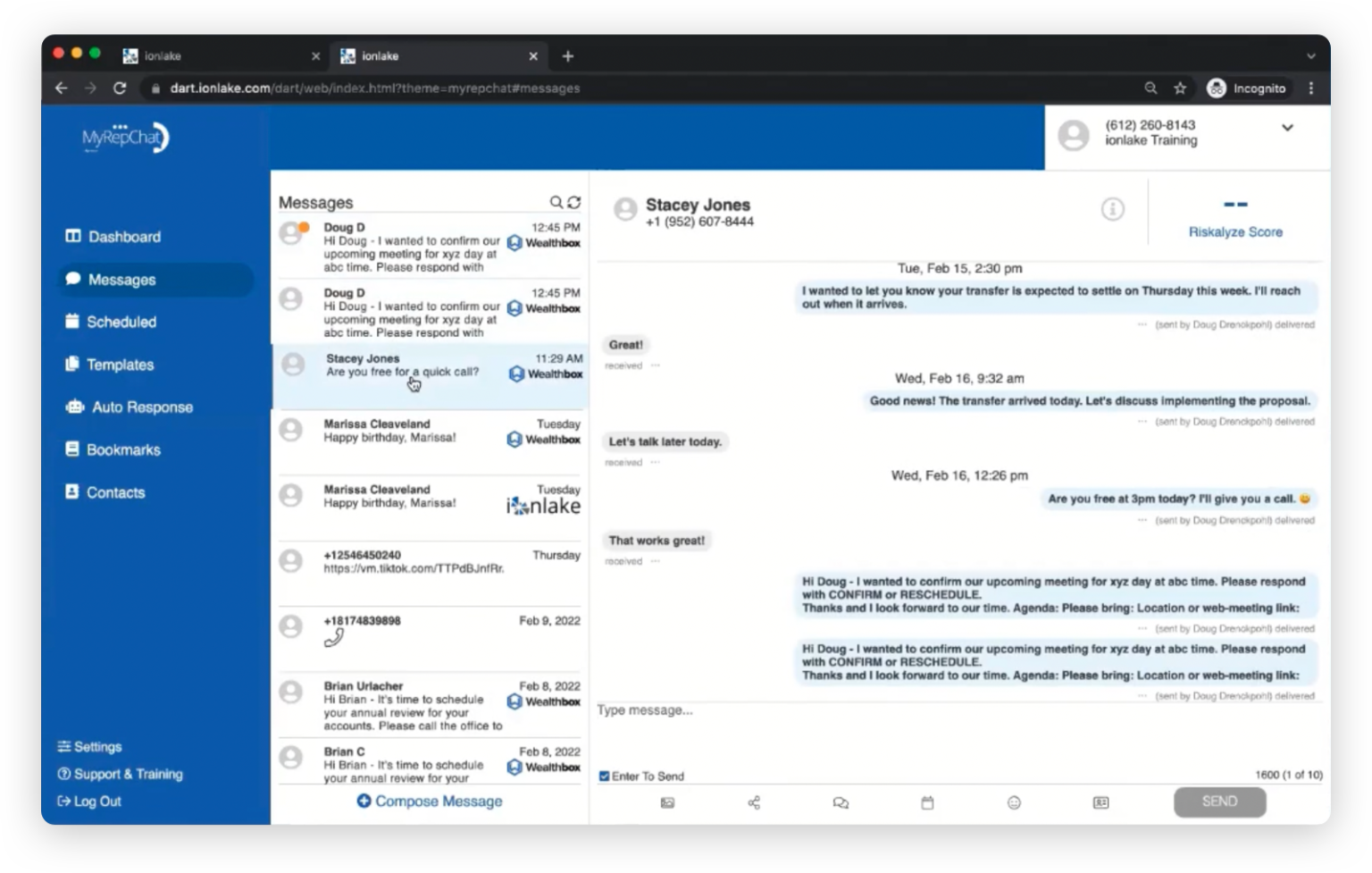Refresh the conversation list with the refresh icon
This screenshot has height=873, width=1372.
click(x=574, y=202)
